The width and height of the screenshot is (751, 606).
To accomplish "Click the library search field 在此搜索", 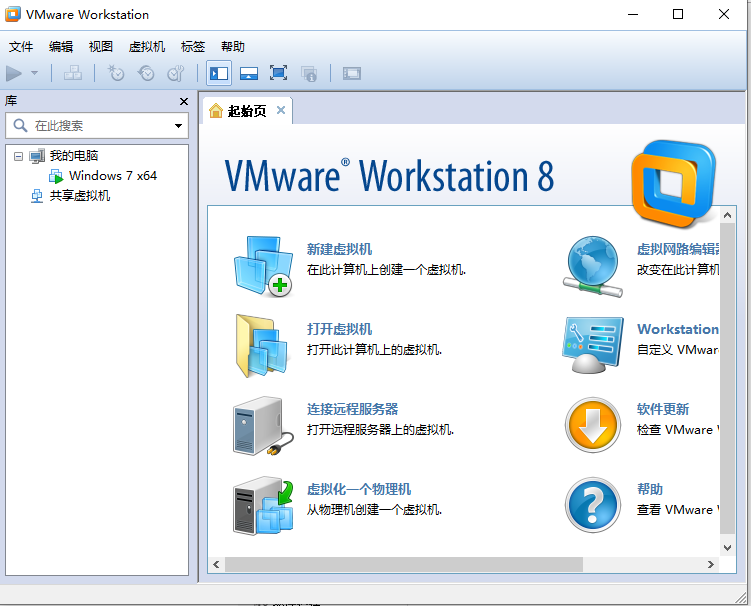I will tap(97, 126).
